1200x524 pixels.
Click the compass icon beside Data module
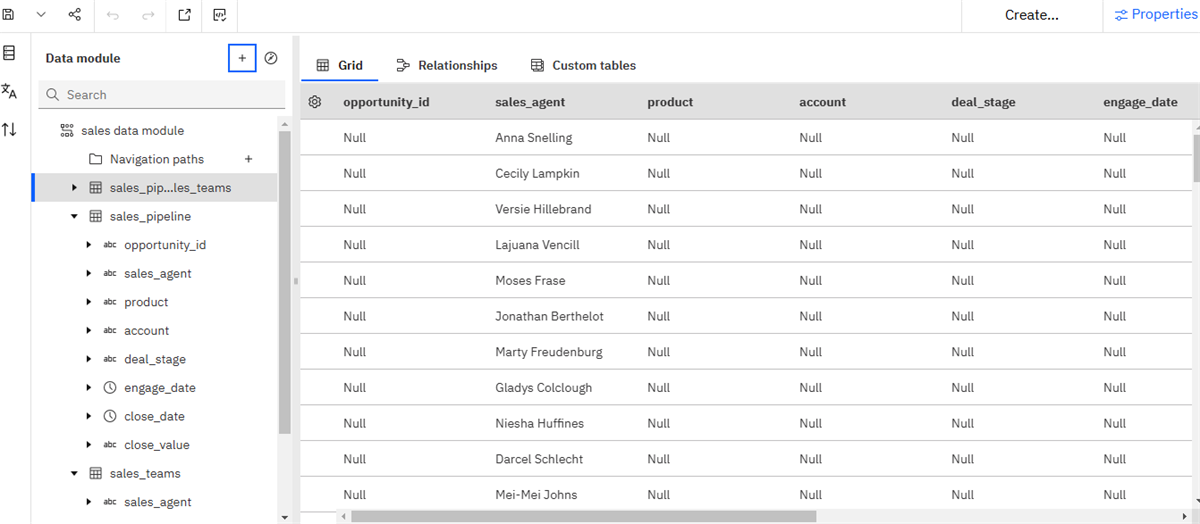271,58
